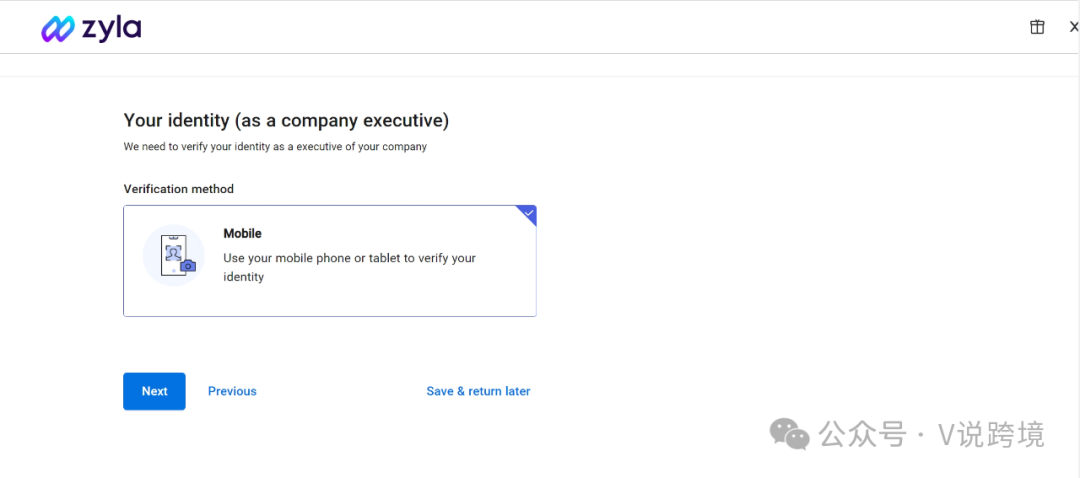1080x478 pixels.
Task: Choose Save & return later
Action: (478, 391)
